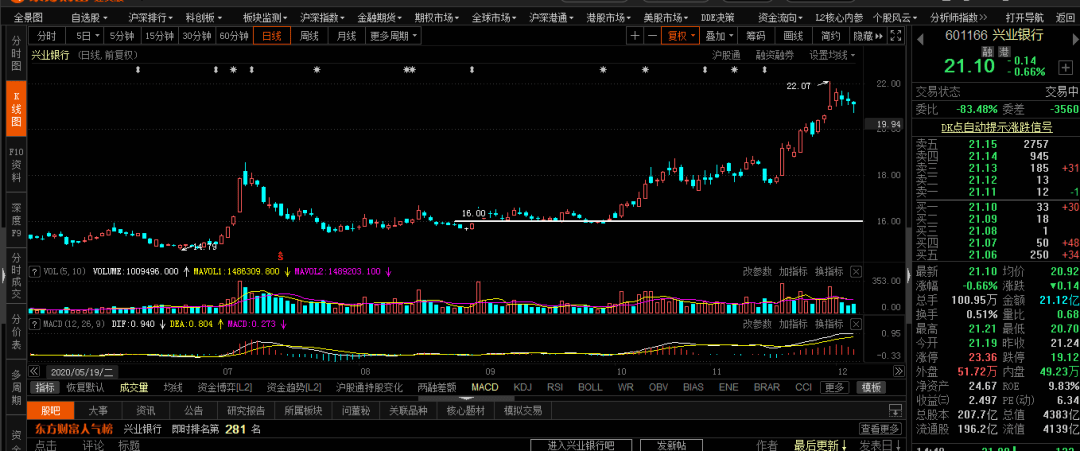Click 恢复默认 indicator button

(85, 387)
